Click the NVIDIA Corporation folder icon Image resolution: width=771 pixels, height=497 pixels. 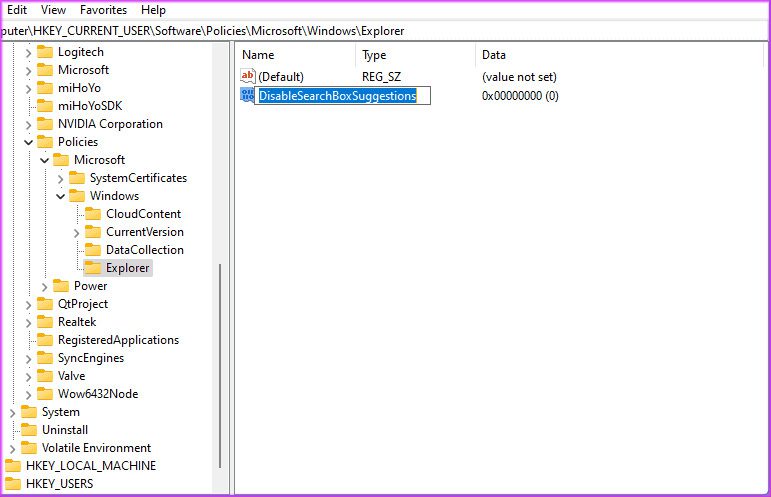click(x=45, y=124)
